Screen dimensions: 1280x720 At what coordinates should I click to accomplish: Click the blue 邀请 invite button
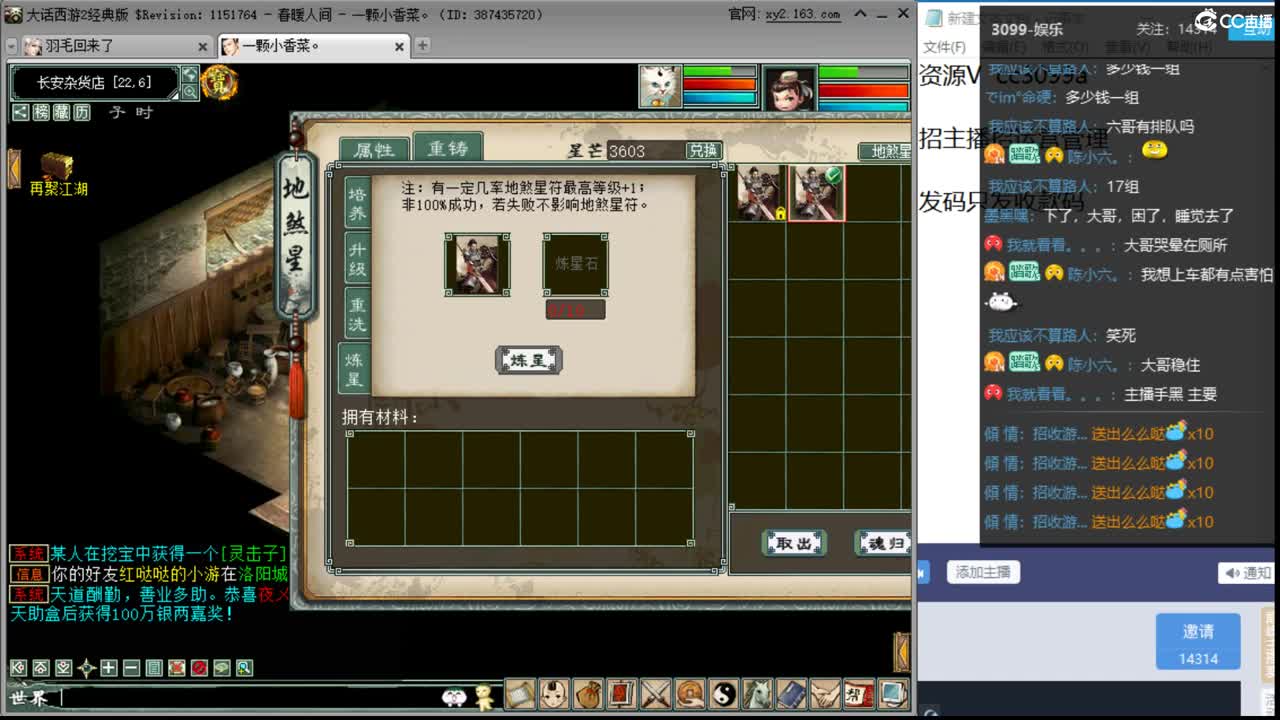(x=1198, y=641)
